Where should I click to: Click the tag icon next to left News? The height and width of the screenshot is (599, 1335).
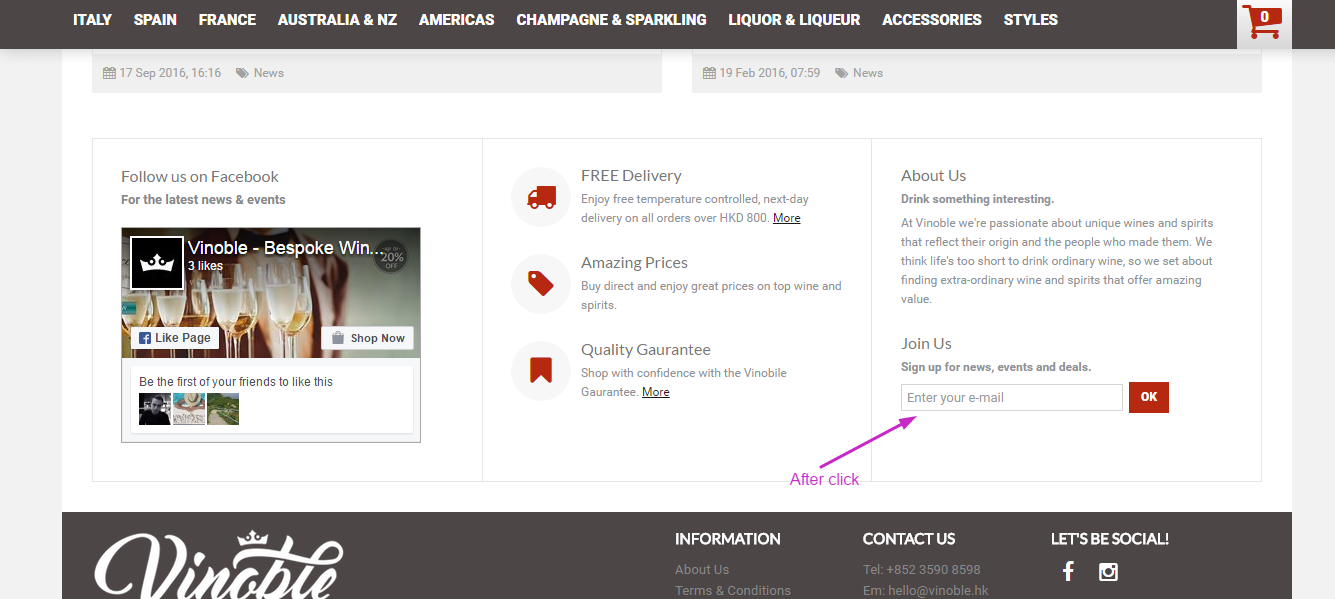(x=242, y=73)
